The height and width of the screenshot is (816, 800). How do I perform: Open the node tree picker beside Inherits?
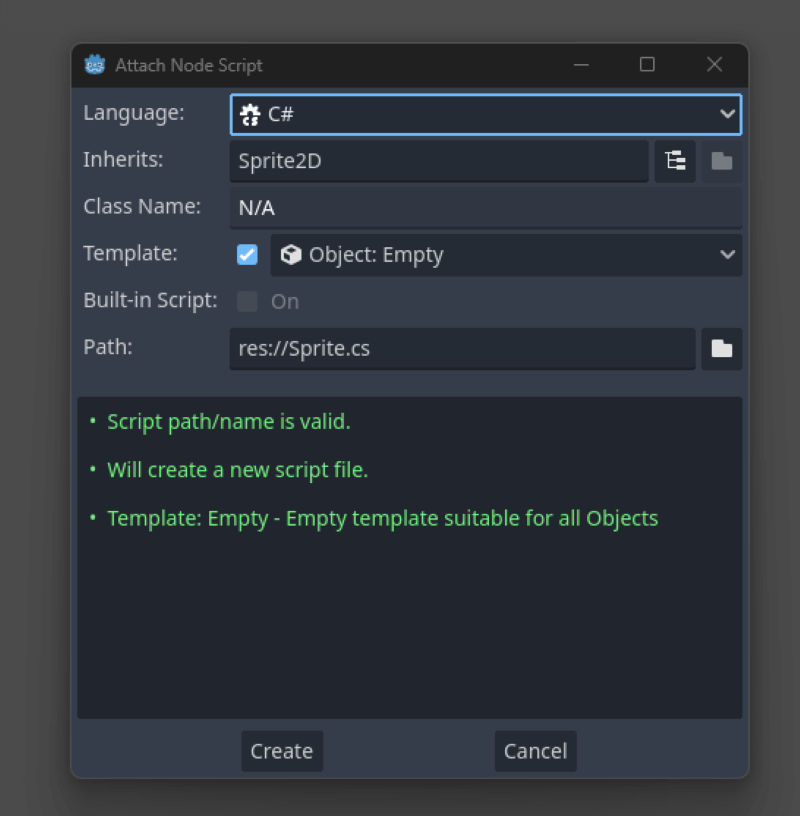(674, 161)
